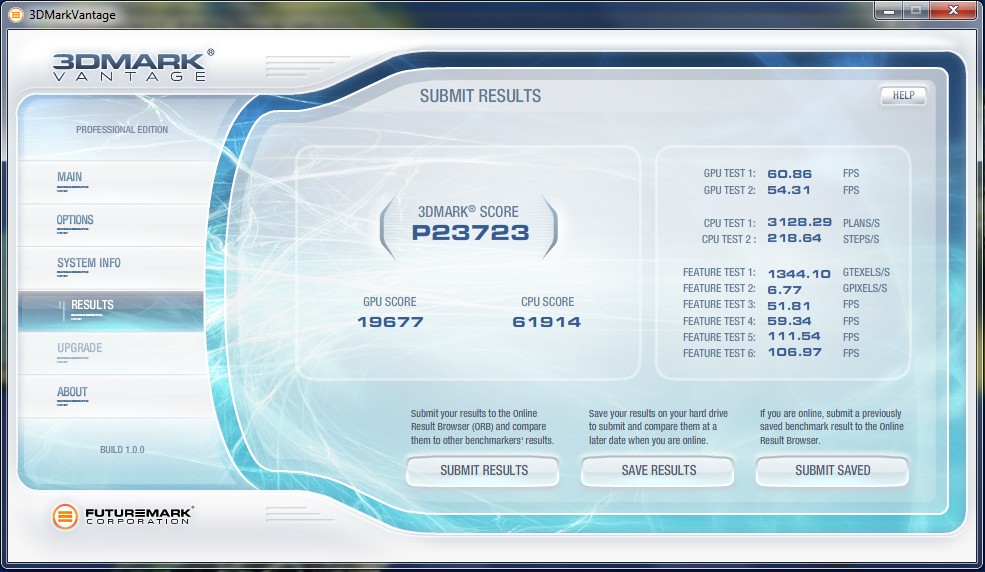Click the PLANS/S unit label

pos(861,223)
